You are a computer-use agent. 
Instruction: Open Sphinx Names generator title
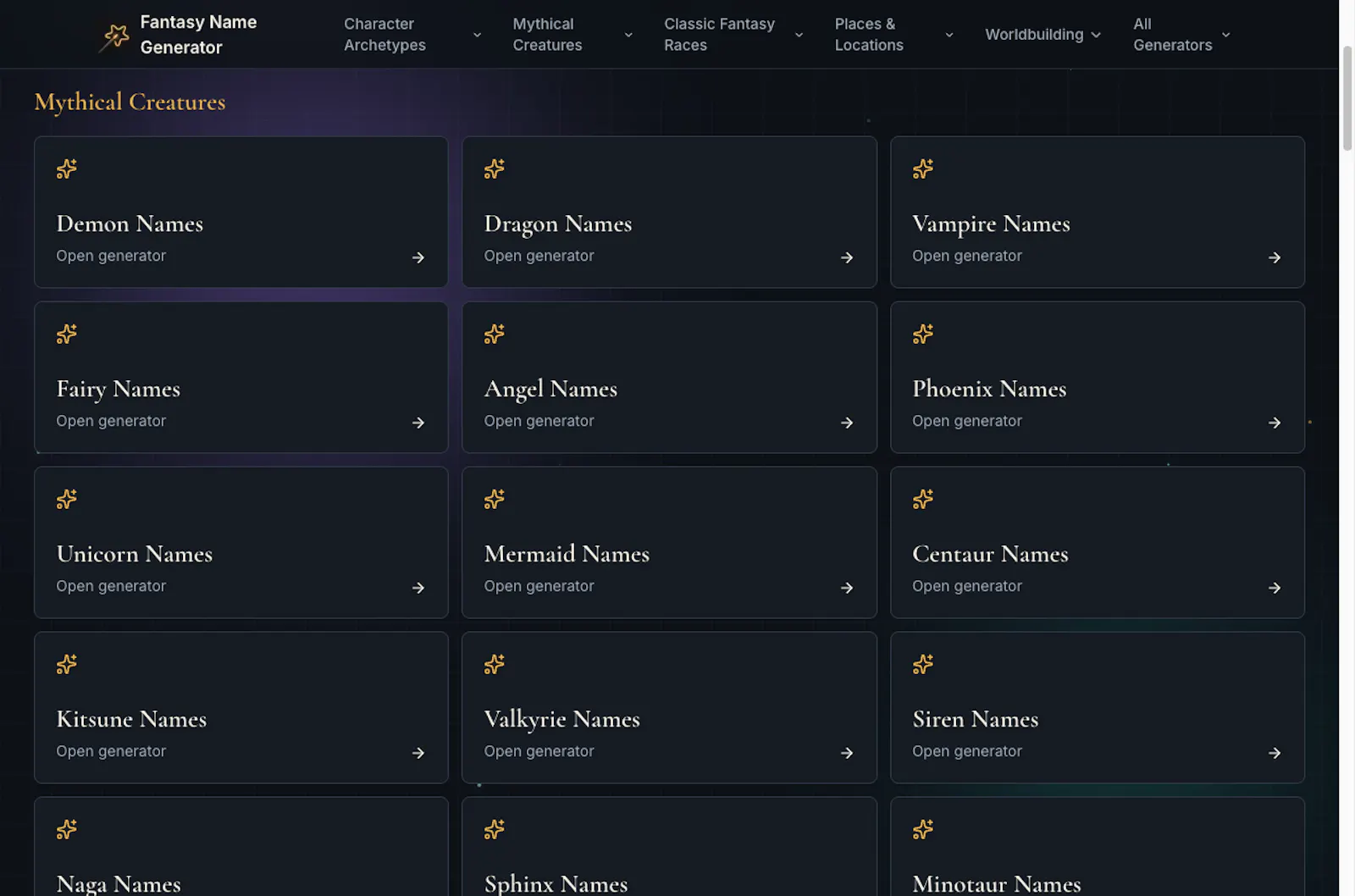tap(556, 884)
